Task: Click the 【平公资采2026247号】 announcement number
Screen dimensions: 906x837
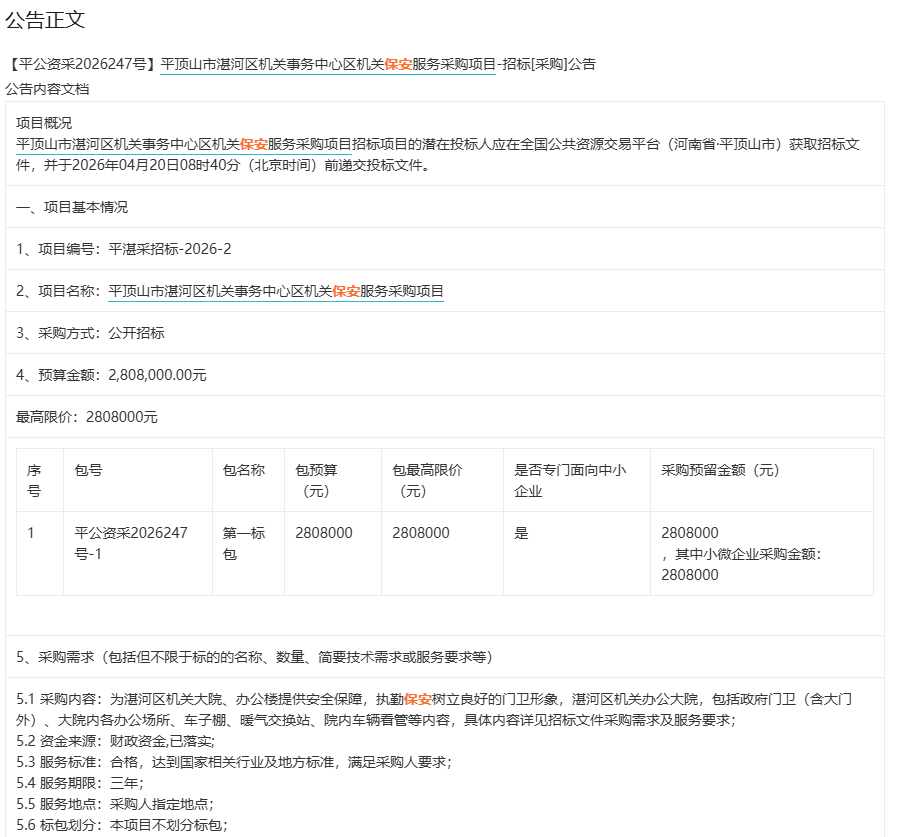Action: [81, 64]
